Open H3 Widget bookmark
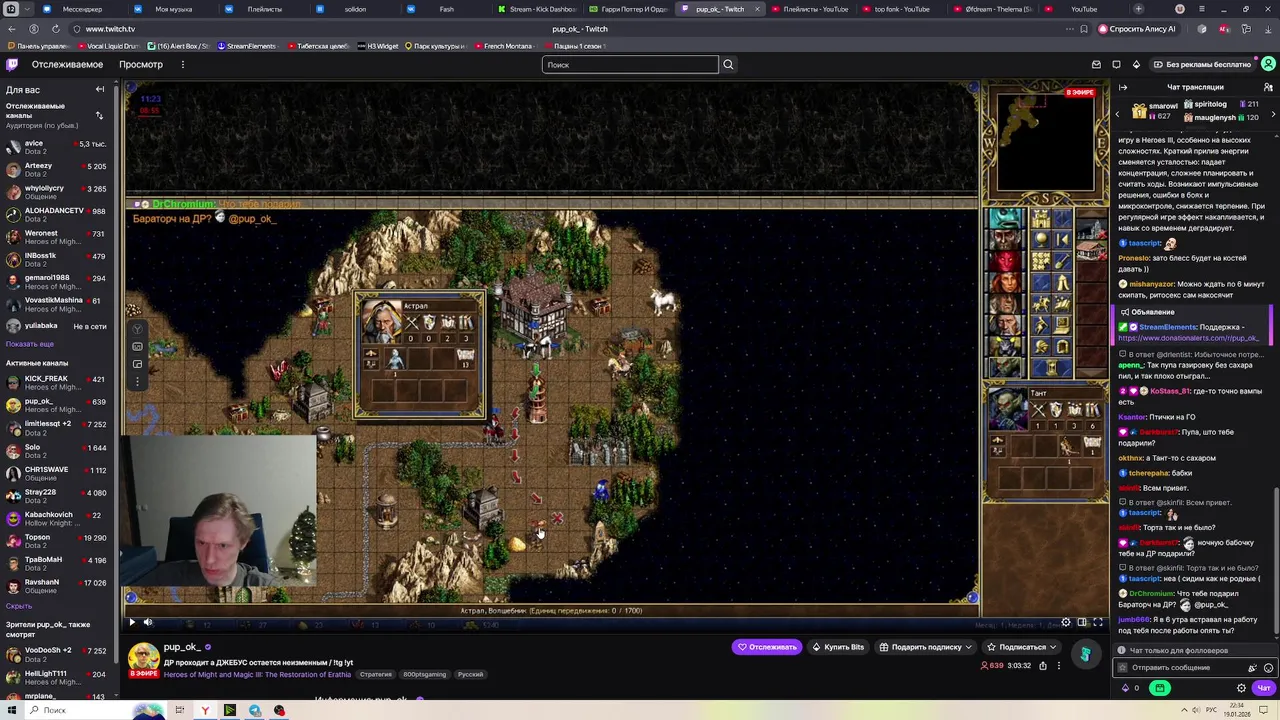The height and width of the screenshot is (720, 1280). [378, 46]
